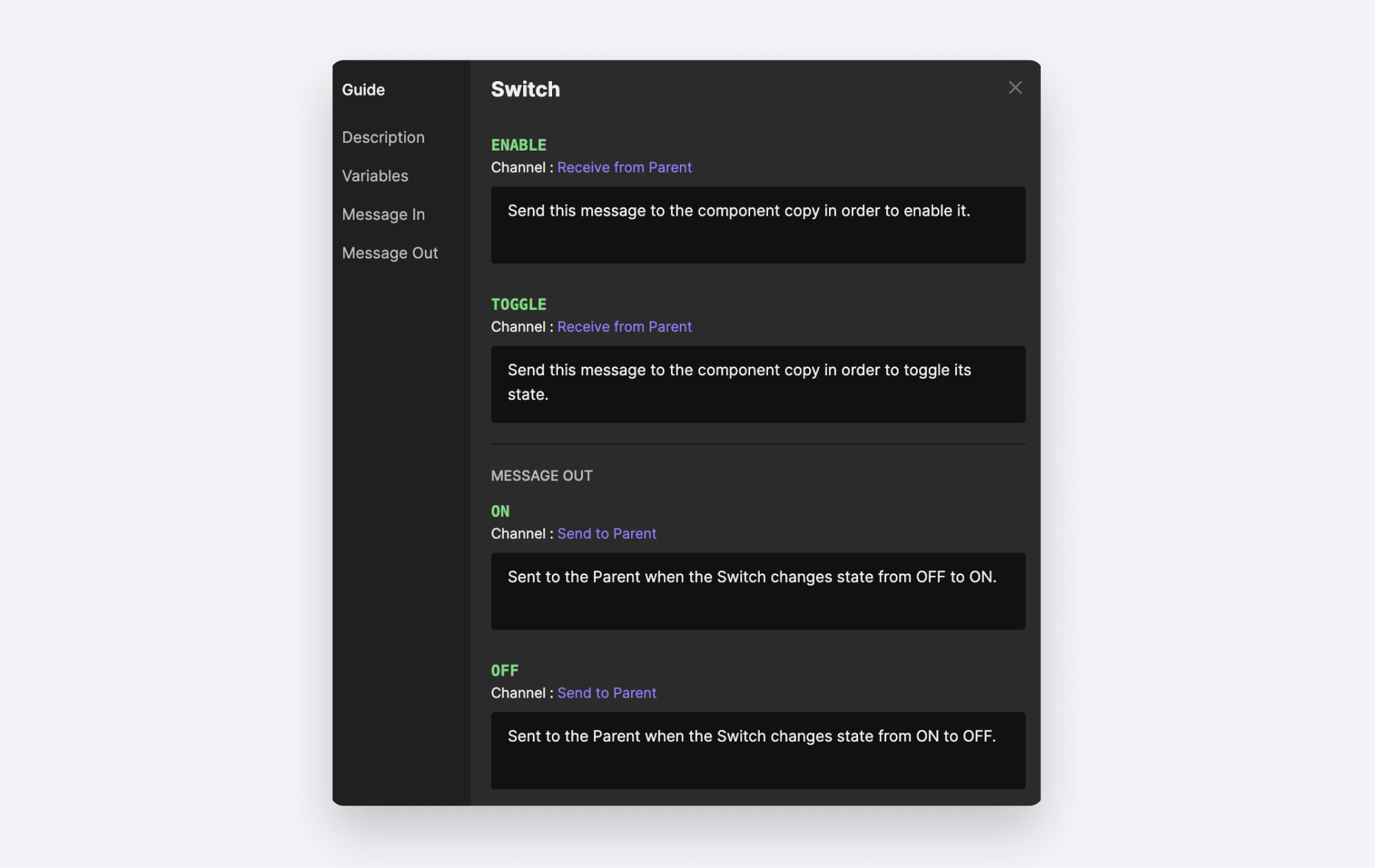
Task: Expand the Description section
Action: pos(383,137)
